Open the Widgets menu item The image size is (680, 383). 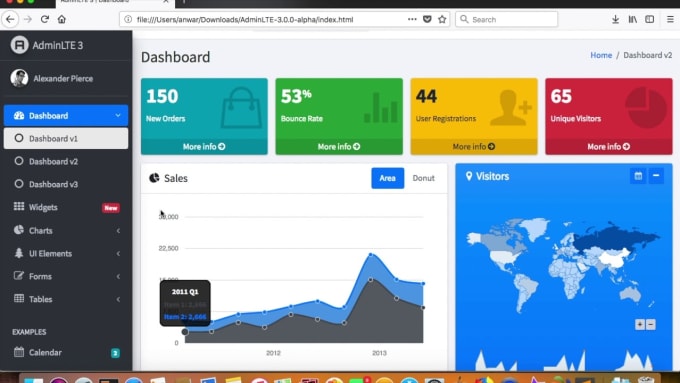66,207
